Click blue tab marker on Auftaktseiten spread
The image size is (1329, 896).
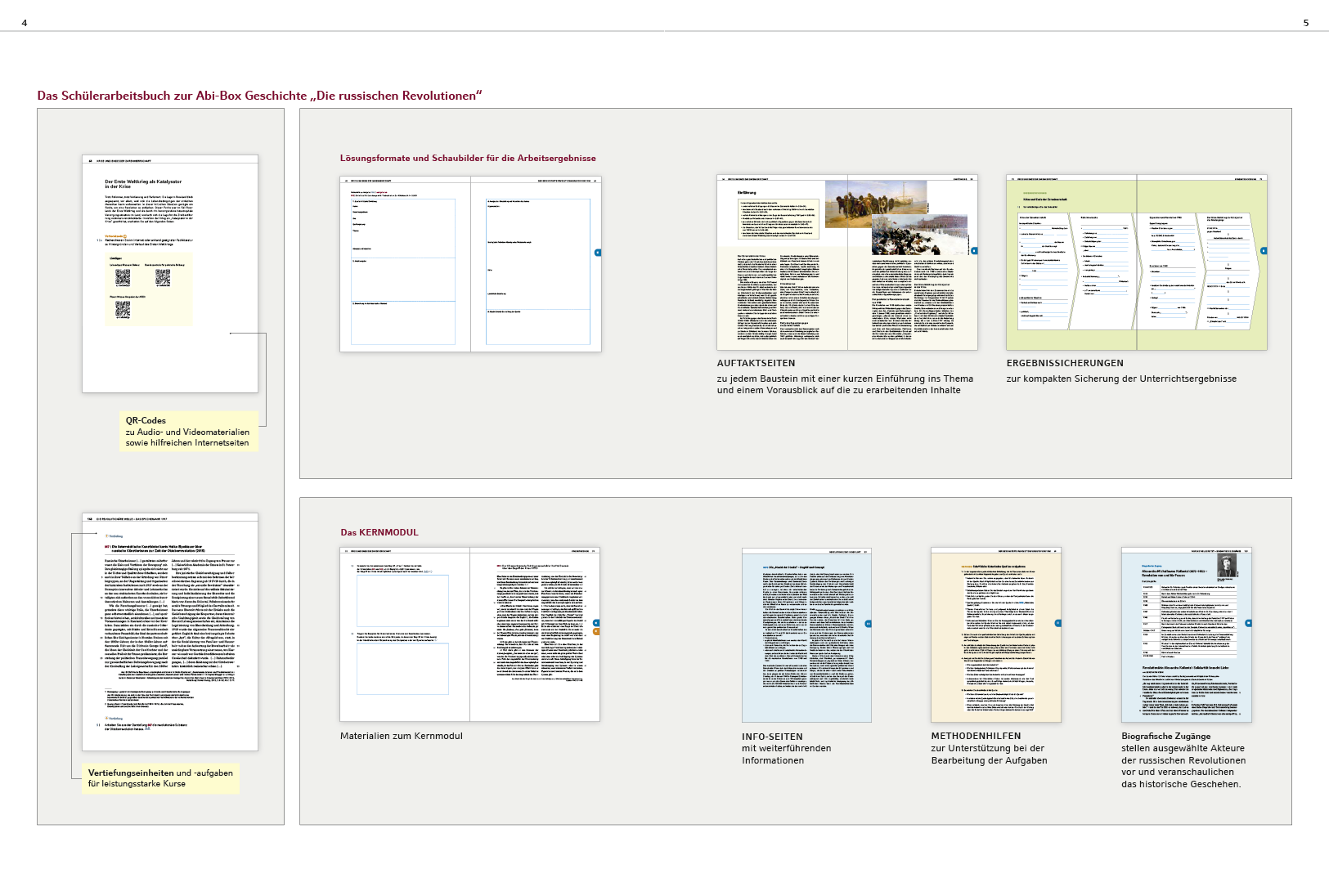(x=973, y=251)
